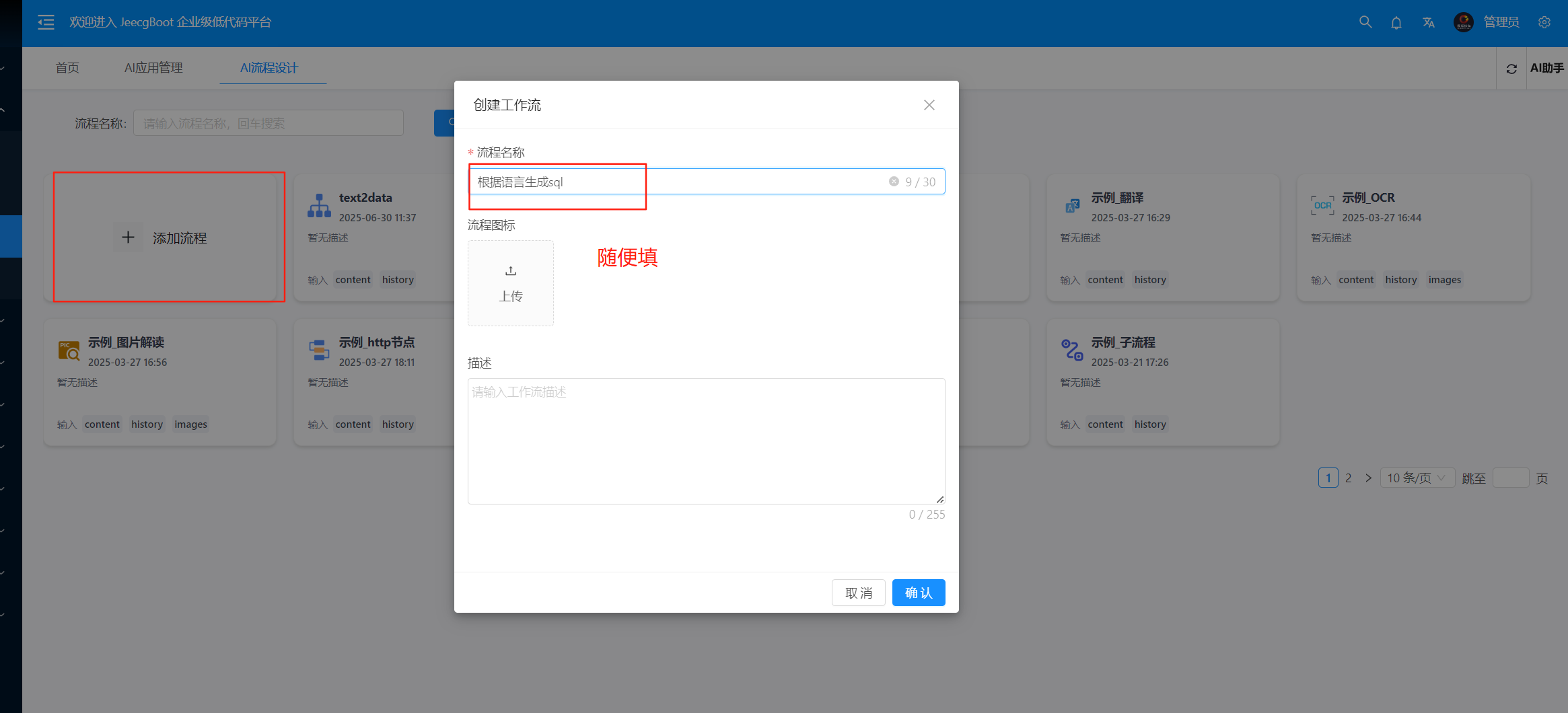Click the picture icon on 示例_图片解读 card
The height and width of the screenshot is (713, 1568).
click(68, 350)
